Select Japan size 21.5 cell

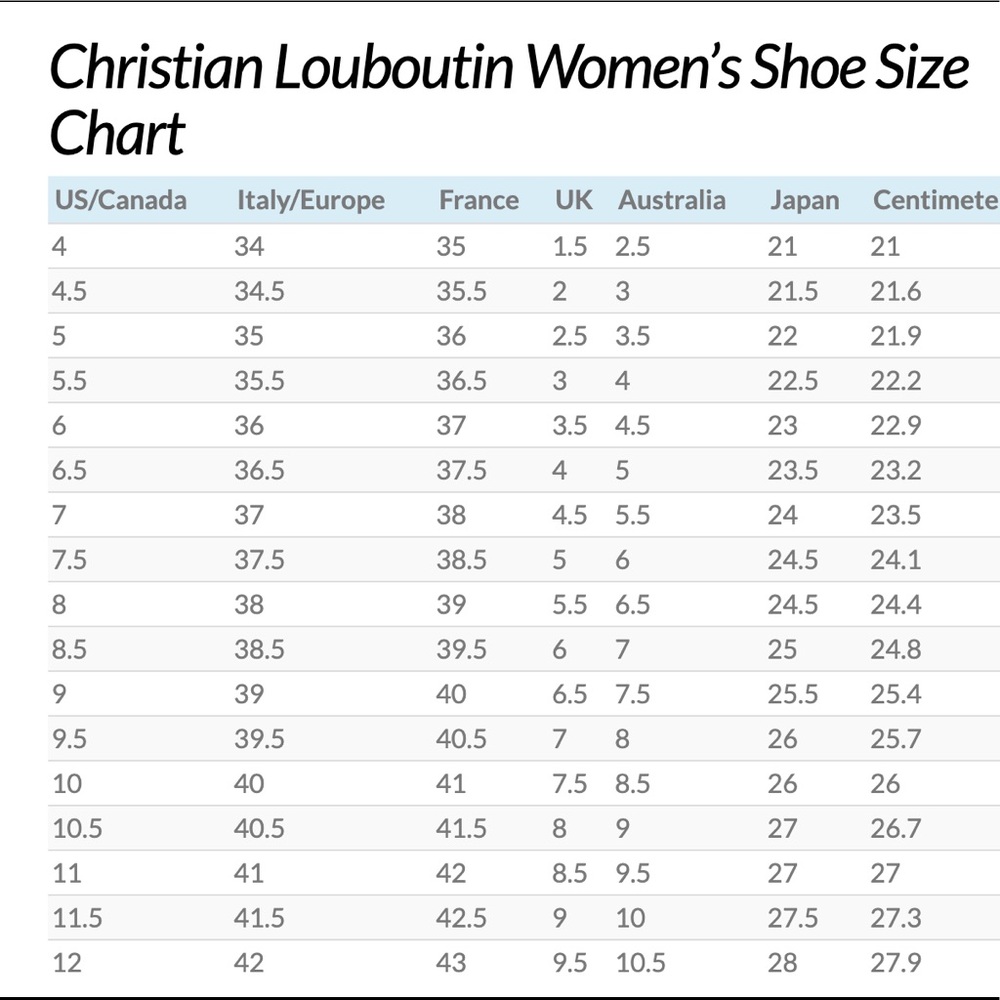(793, 291)
